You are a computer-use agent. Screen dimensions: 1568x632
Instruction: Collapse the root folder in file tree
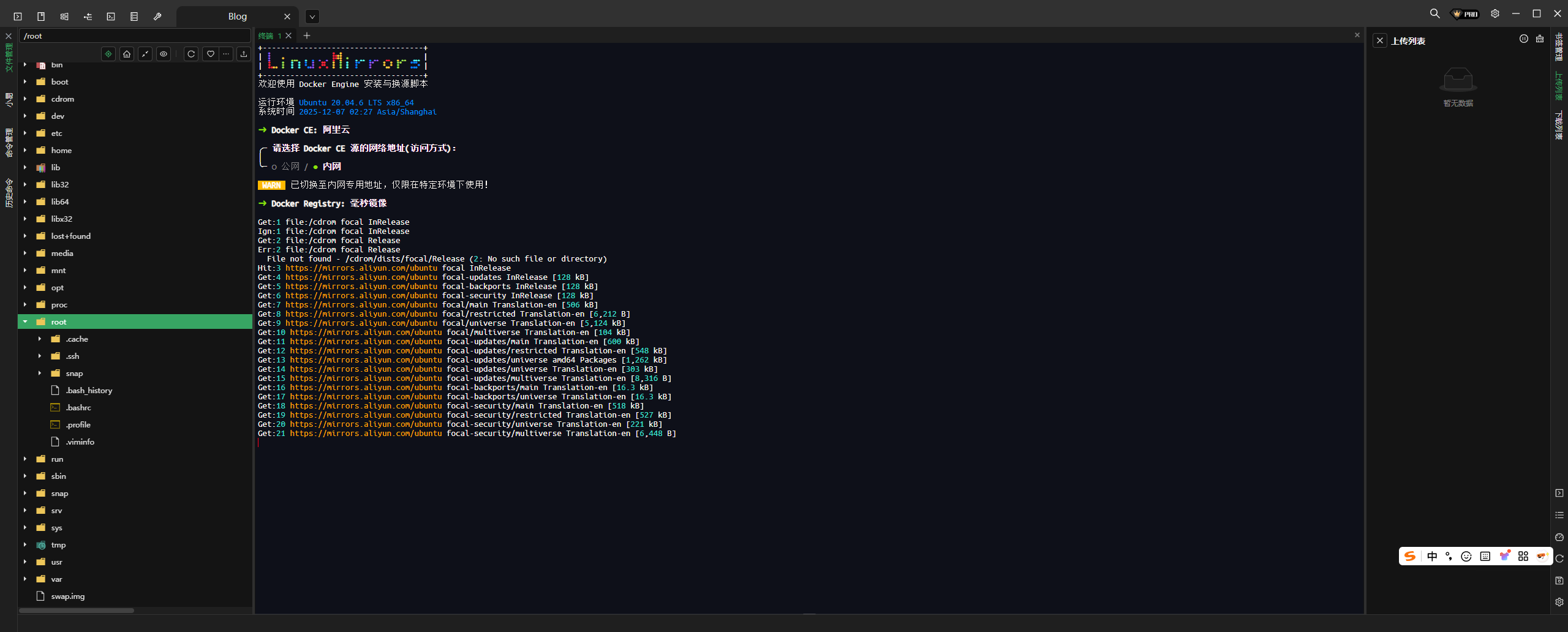click(x=25, y=322)
